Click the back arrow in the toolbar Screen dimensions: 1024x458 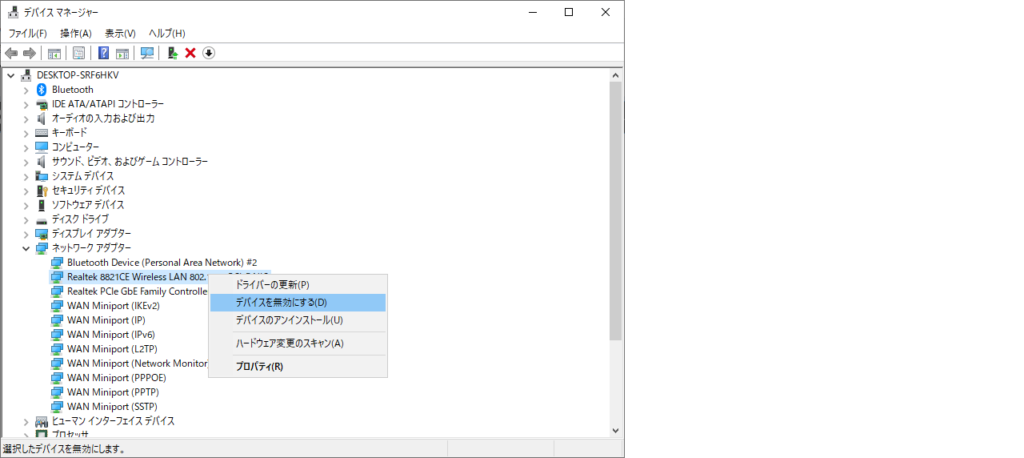[11, 53]
